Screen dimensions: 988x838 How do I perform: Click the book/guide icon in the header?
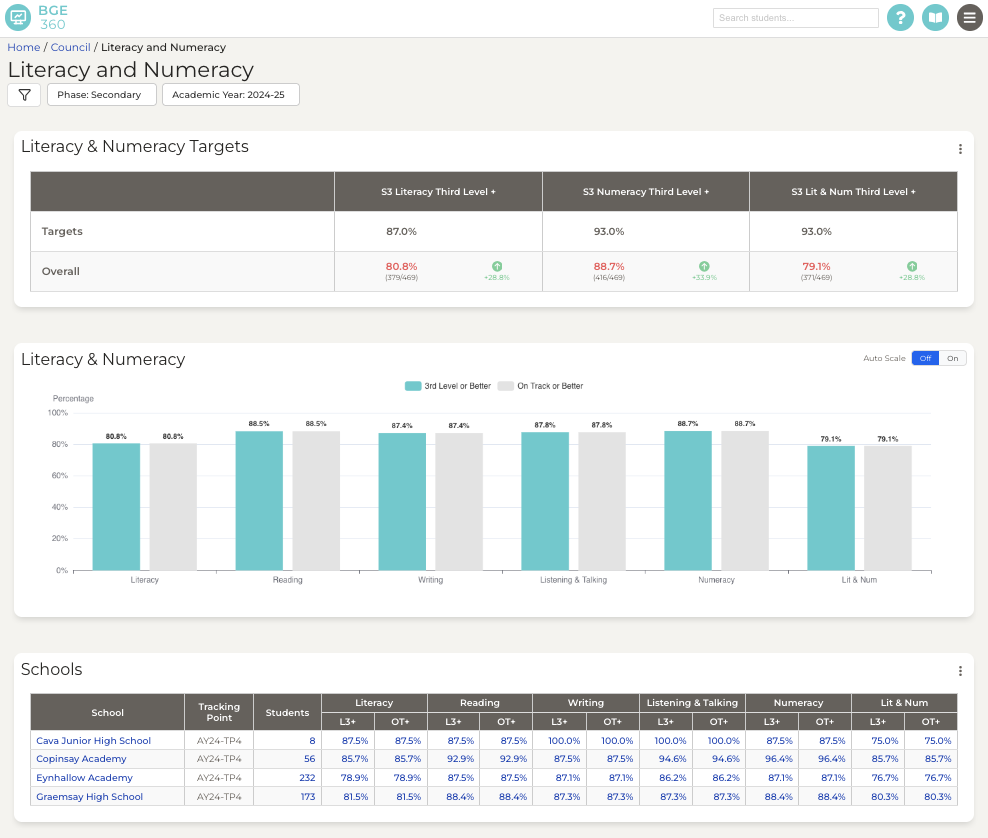click(x=935, y=17)
